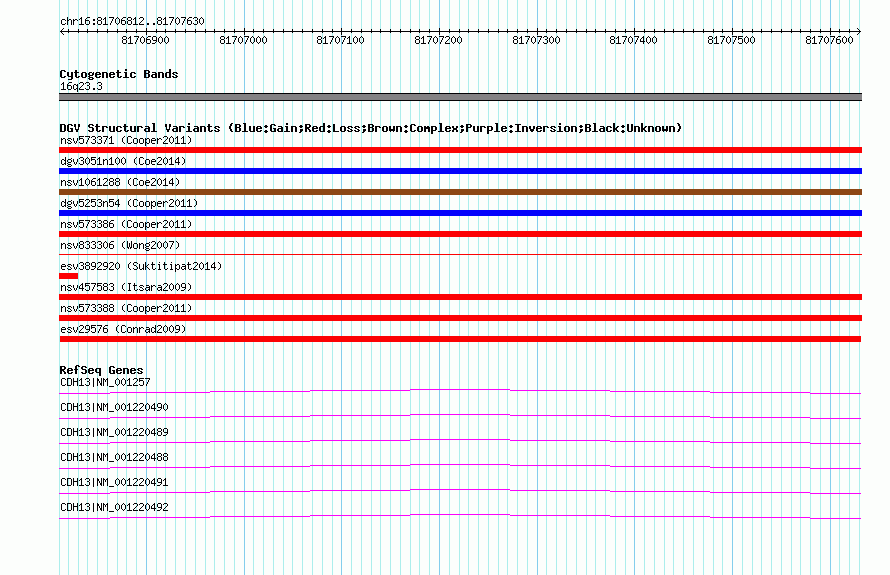Click the blue gain bar of dgv5253n54
The width and height of the screenshot is (890, 575).
[x=460, y=213]
